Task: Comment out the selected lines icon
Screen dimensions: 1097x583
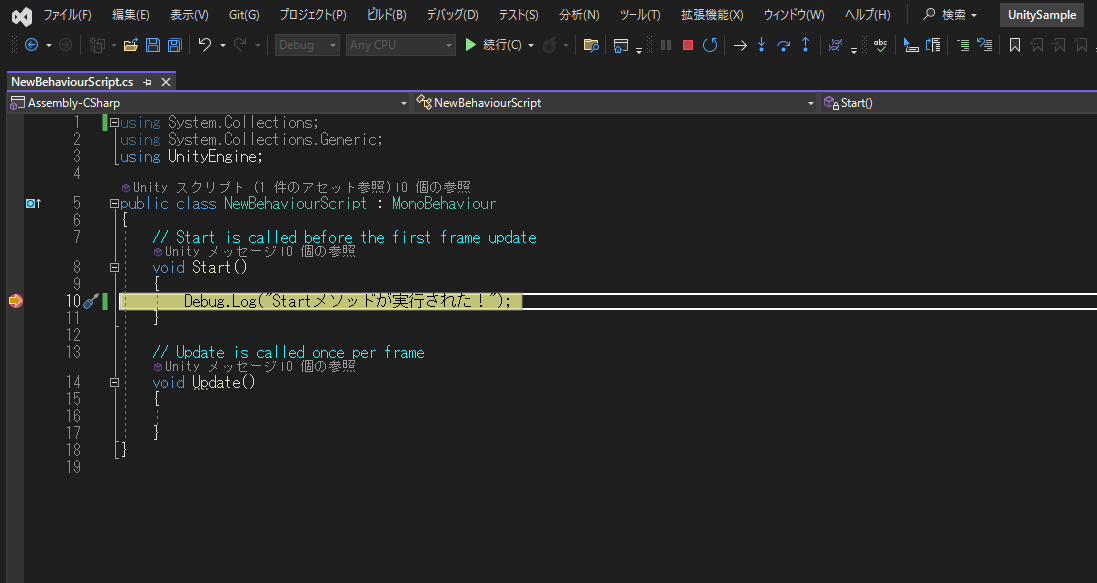Action: (x=963, y=45)
